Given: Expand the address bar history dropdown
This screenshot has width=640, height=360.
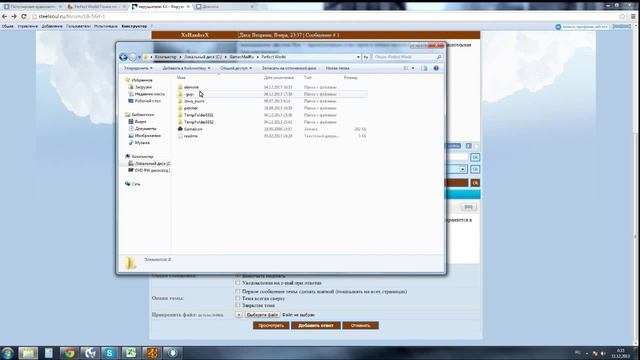Looking at the screenshot, I should click(358, 57).
